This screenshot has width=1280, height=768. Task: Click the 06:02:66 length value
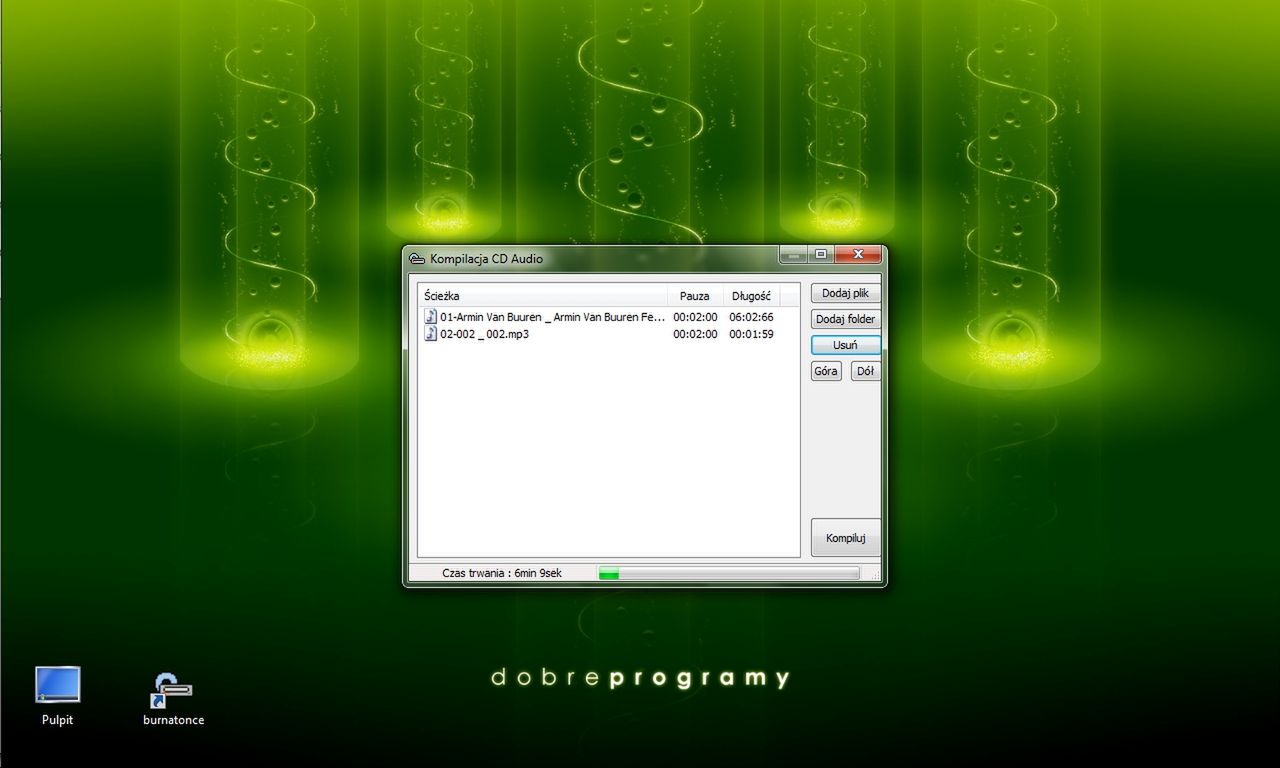pyautogui.click(x=751, y=317)
